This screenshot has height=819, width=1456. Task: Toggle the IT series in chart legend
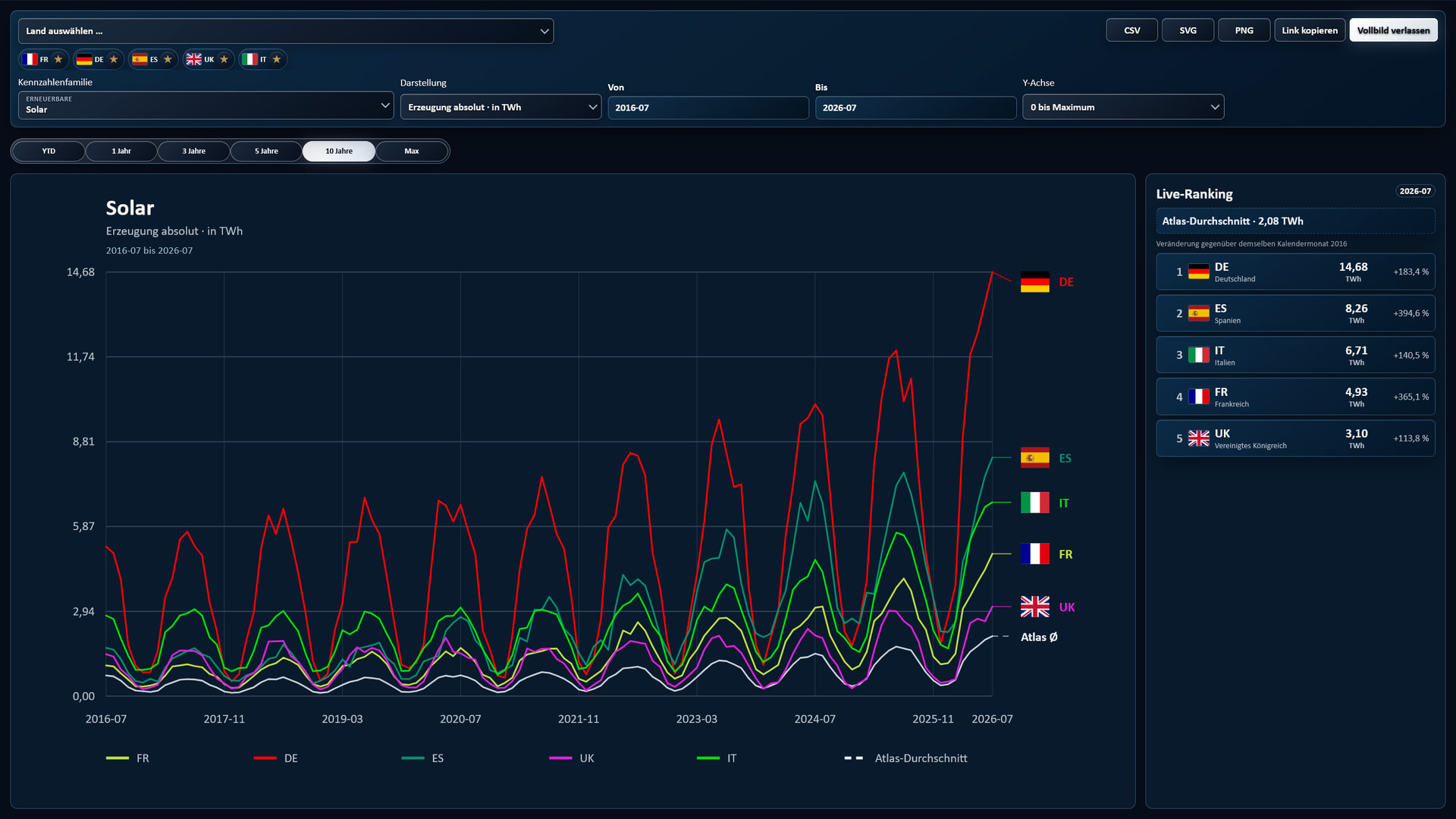pos(717,758)
